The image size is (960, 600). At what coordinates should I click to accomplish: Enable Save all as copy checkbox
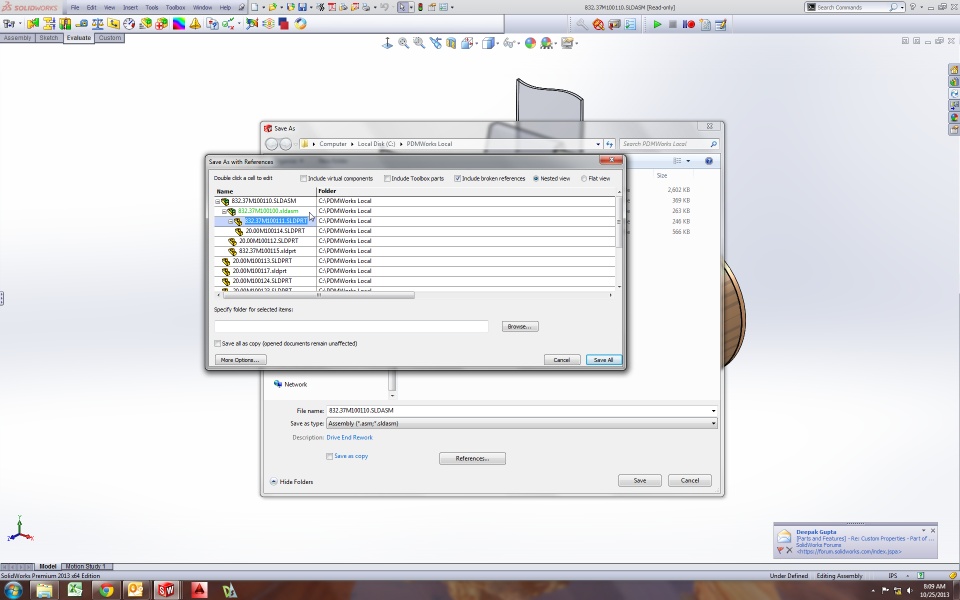(x=217, y=343)
